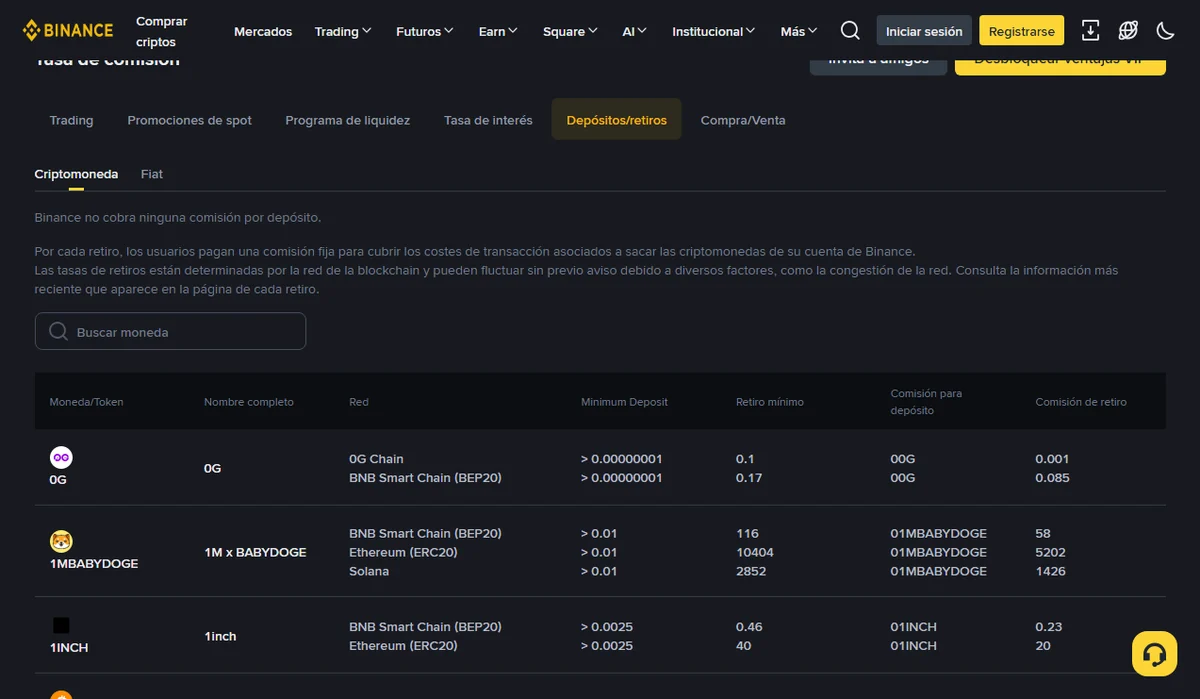Expand the Institucional dropdown menu
Viewport: 1200px width, 699px height.
click(714, 31)
